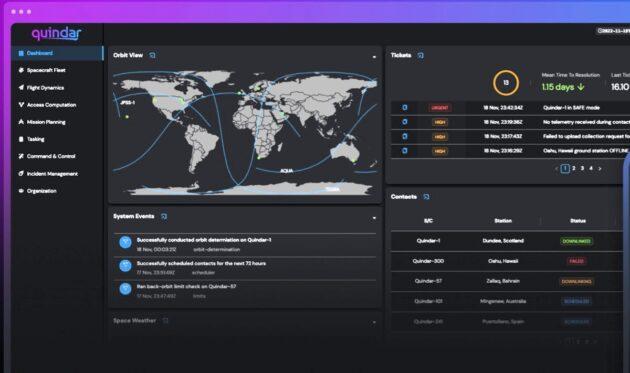Click the Flight Dynamics arrow icon
Image resolution: width=630 pixels, height=373 pixels.
click(21, 88)
